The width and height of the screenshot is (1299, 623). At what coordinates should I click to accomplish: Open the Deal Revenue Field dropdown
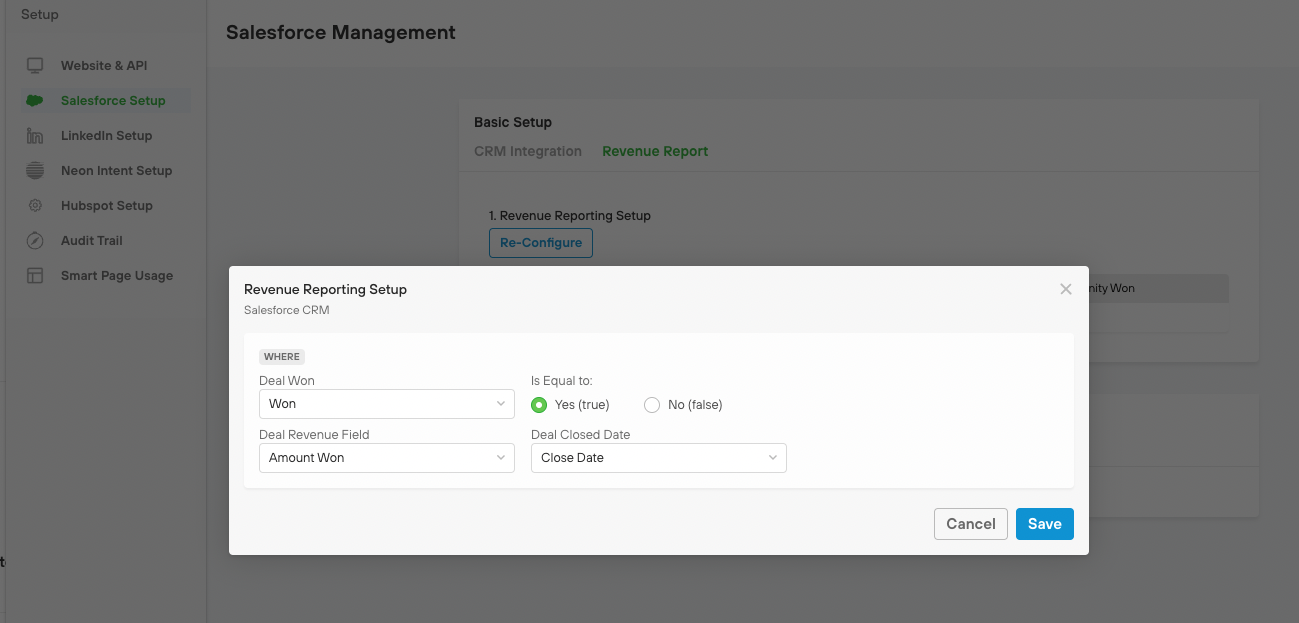[x=387, y=458]
